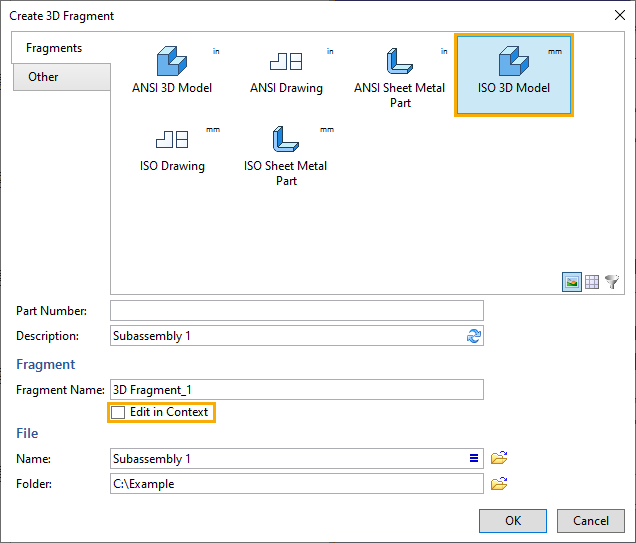Select the ISO 3D Model template
The height and width of the screenshot is (543, 636).
[514, 75]
